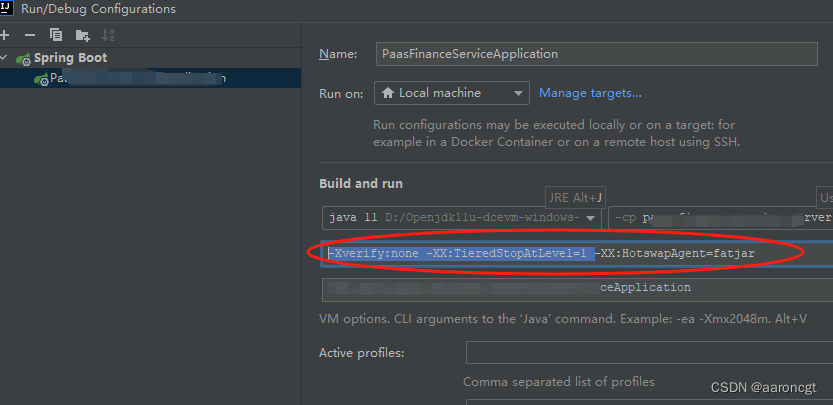Click the Comma separated list of profiles hint
The height and width of the screenshot is (405, 833).
click(x=559, y=382)
